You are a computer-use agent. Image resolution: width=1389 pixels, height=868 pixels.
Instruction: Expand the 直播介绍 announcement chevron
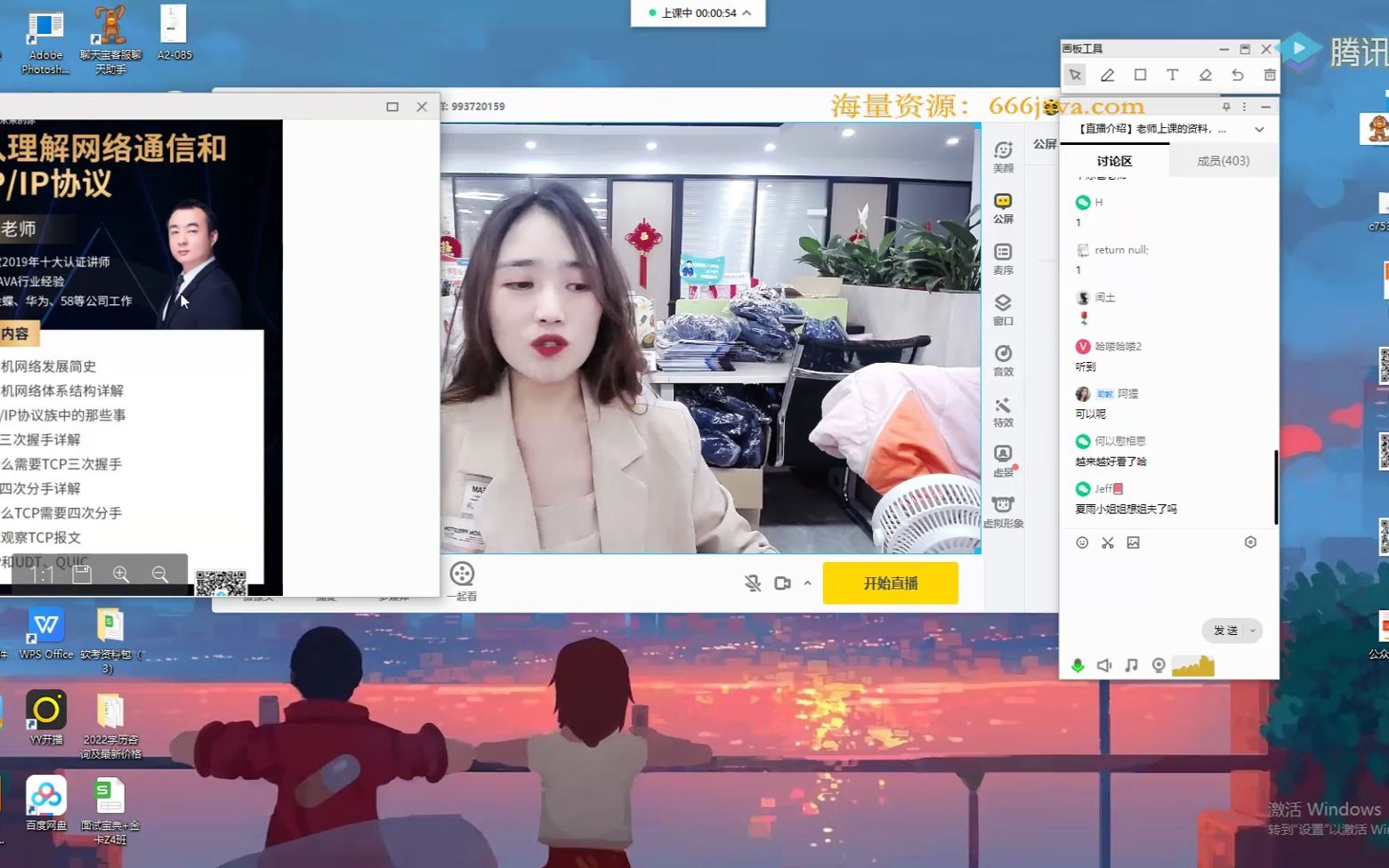pyautogui.click(x=1259, y=130)
